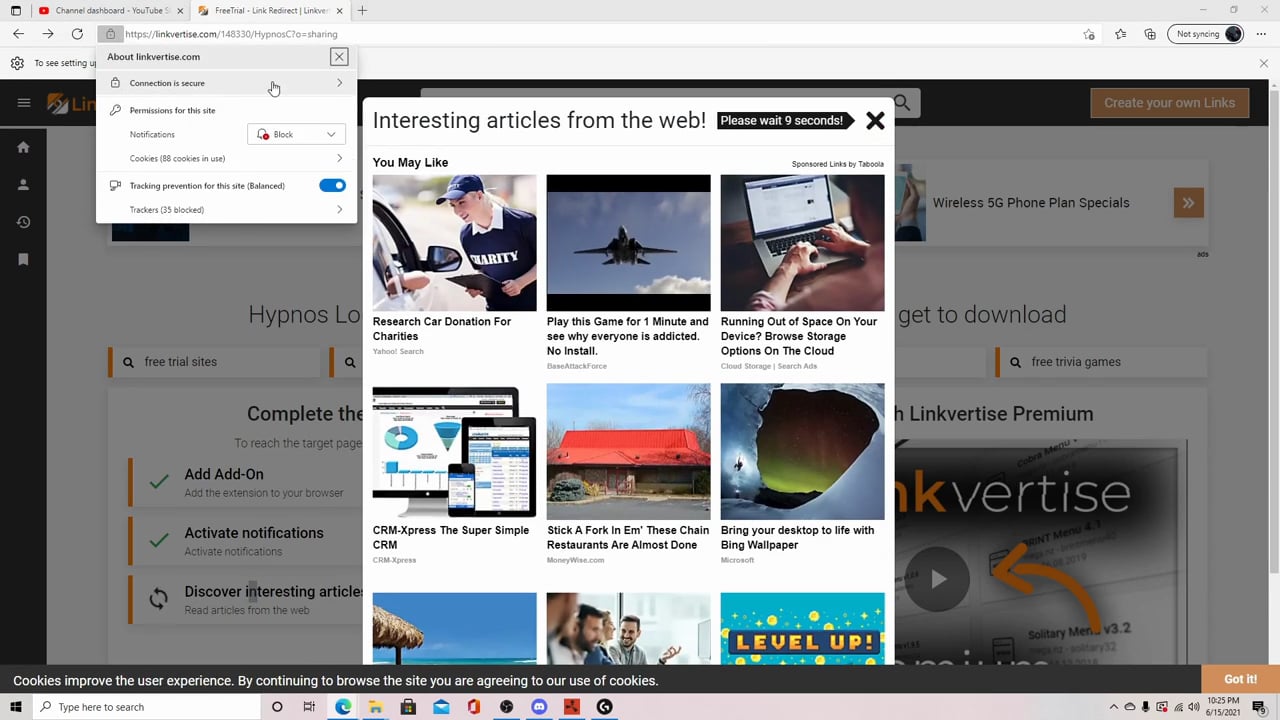Click the Discover interesting articles step
The width and height of the screenshot is (1280, 720).
coord(246,599)
